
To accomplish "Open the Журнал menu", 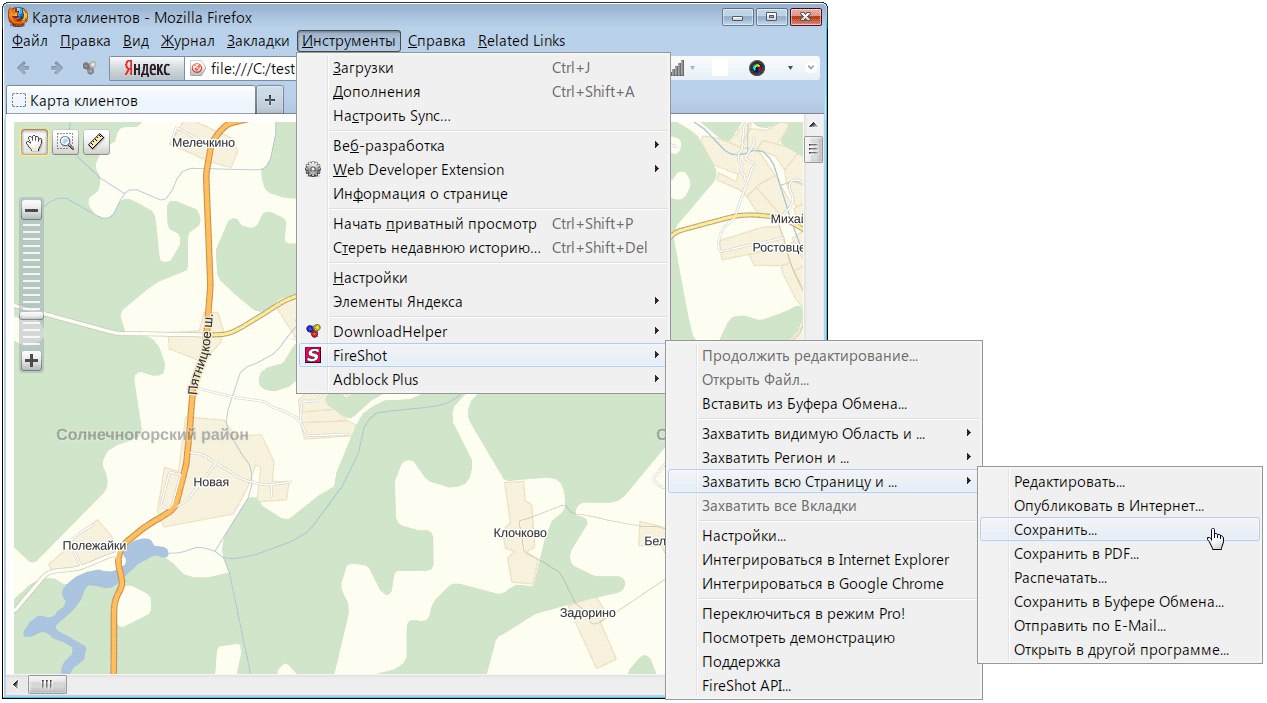I will pos(188,41).
